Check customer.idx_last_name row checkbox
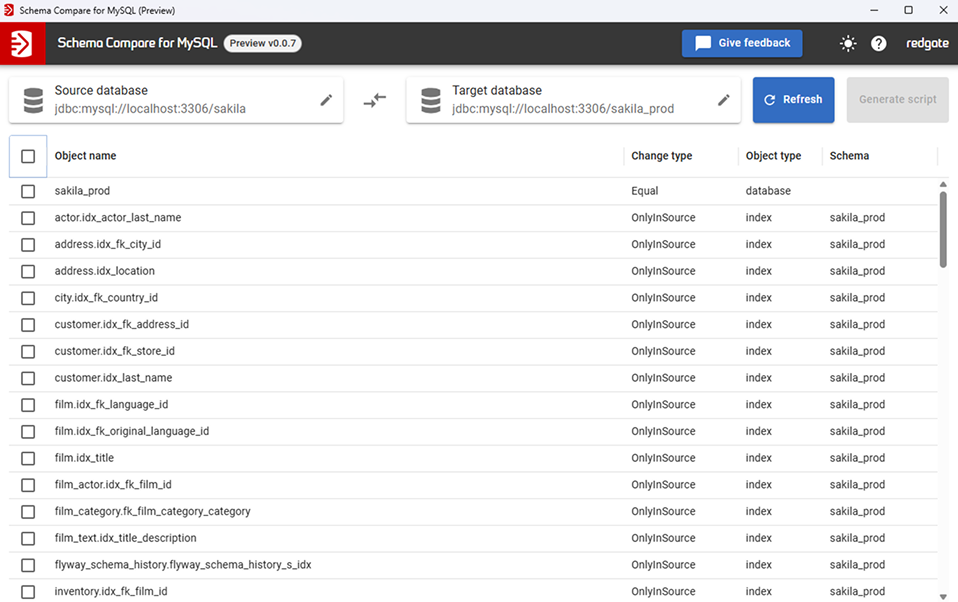The width and height of the screenshot is (958, 602). 28,378
